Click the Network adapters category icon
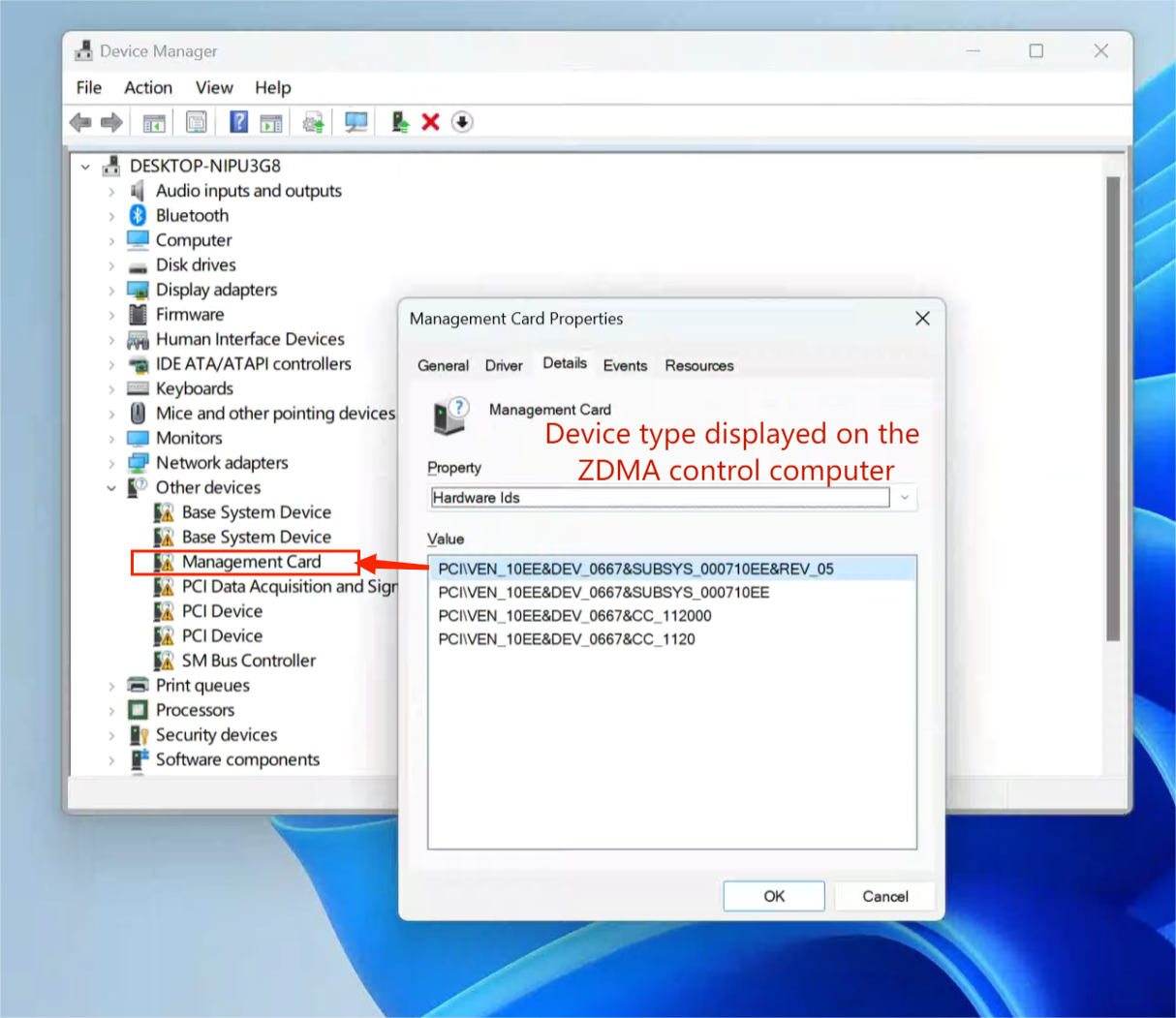The height and width of the screenshot is (1018, 1176). point(138,463)
